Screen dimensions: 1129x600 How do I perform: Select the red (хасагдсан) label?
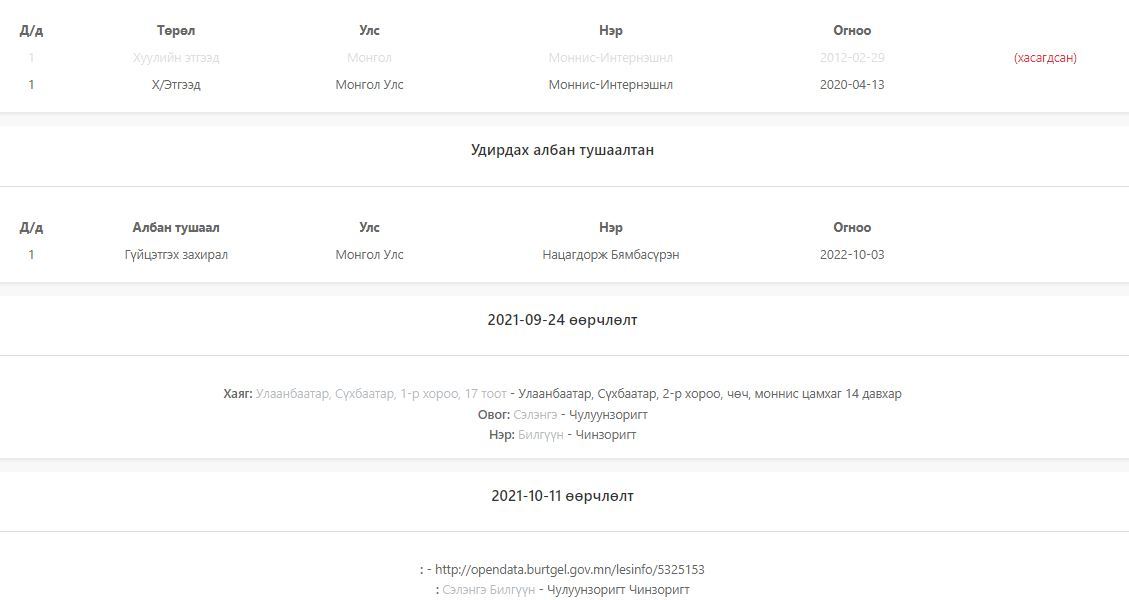1045,58
